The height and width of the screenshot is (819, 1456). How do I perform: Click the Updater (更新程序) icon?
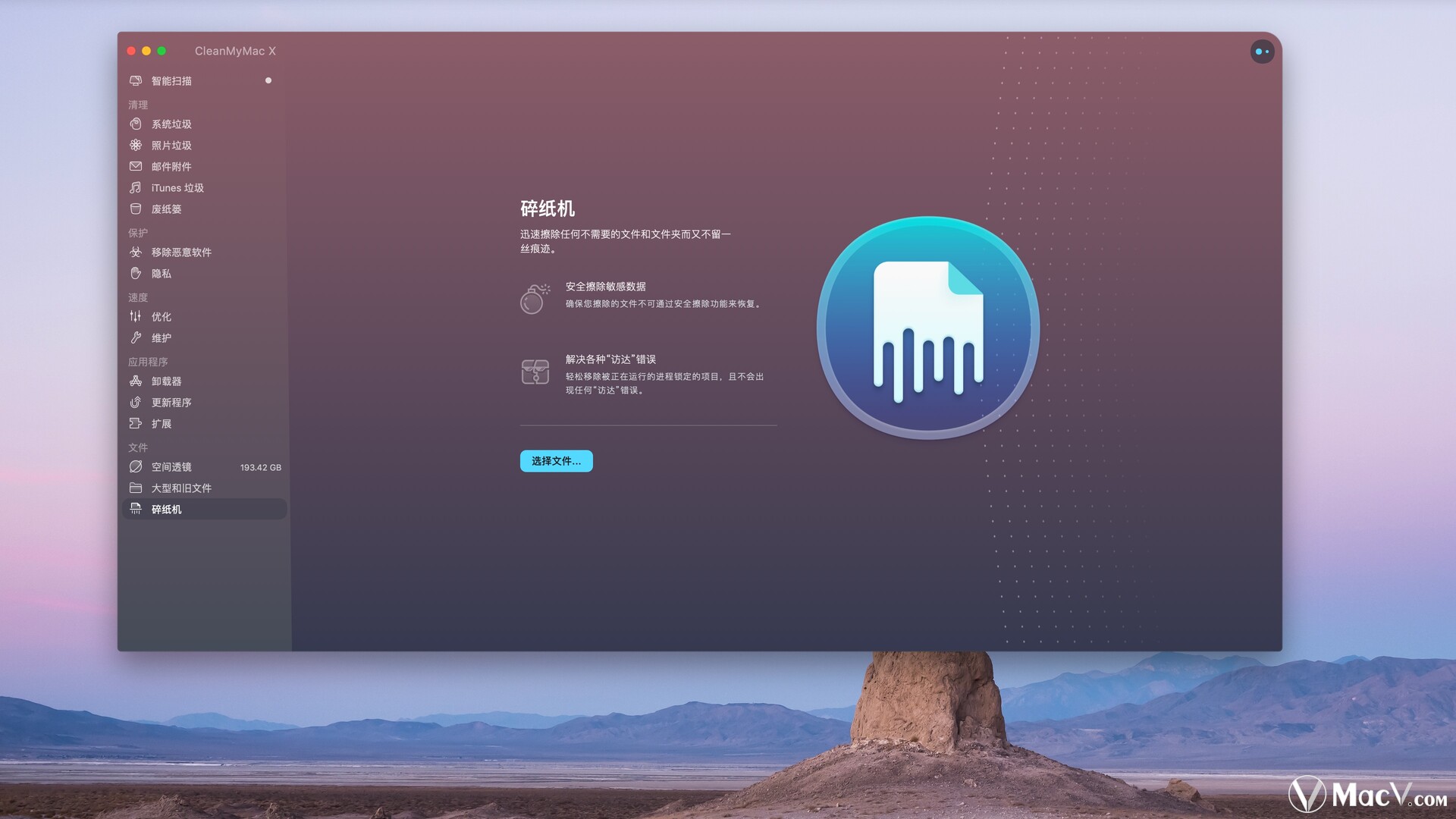pyautogui.click(x=136, y=402)
